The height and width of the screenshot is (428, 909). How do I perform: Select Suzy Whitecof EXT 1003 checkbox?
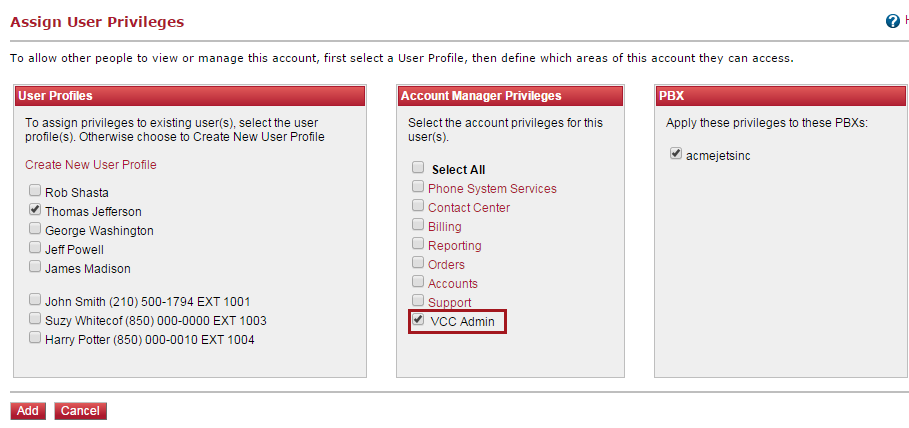[x=35, y=319]
